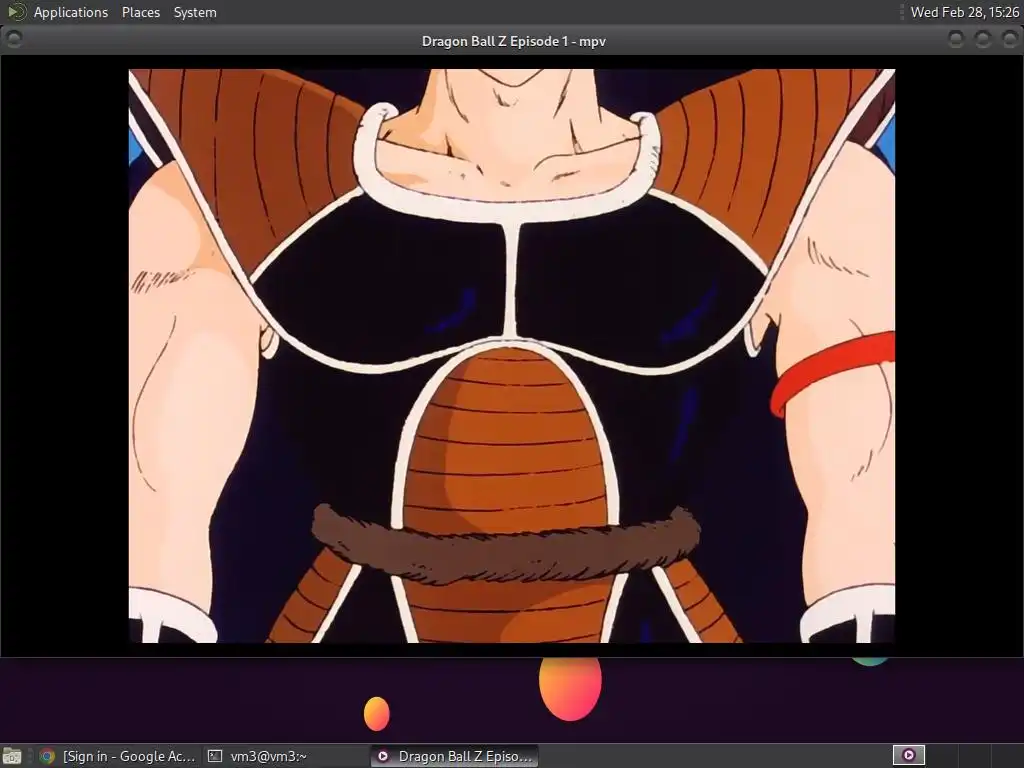The image size is (1024, 768).
Task: Minimize the mpv window
Action: (x=955, y=39)
